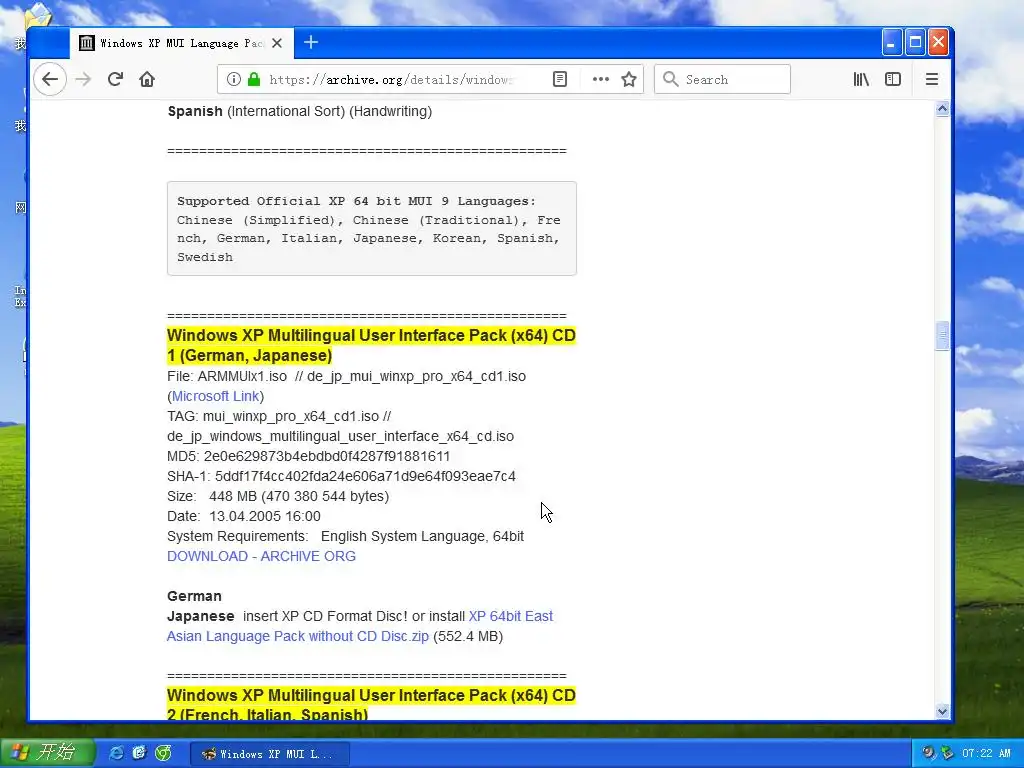Open the Library icon in toolbar

861,80
